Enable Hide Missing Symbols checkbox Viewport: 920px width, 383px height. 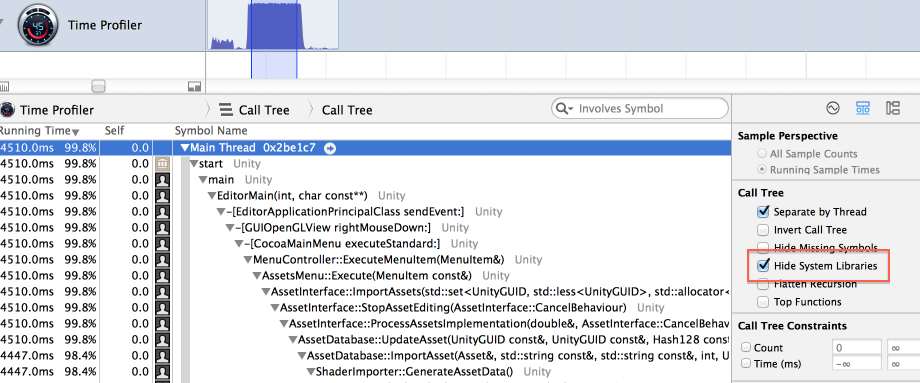tap(763, 247)
